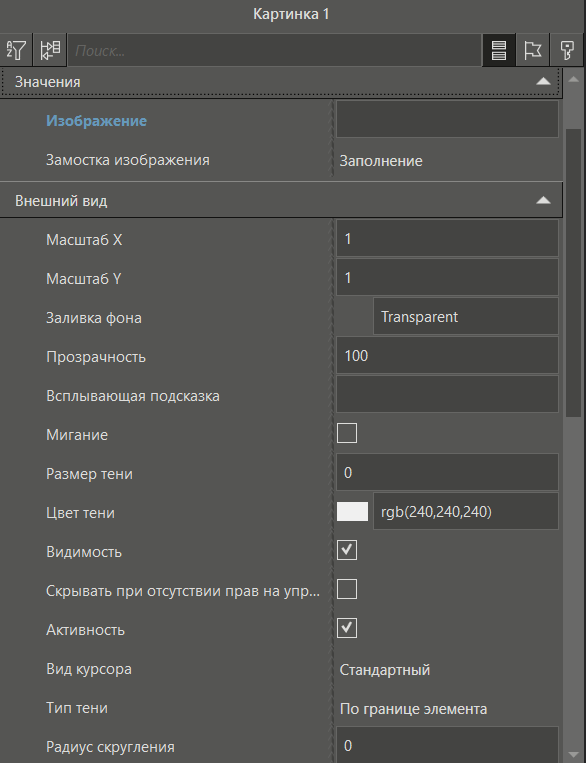Uncheck the Активность checkbox
The height and width of the screenshot is (763, 586).
(347, 628)
